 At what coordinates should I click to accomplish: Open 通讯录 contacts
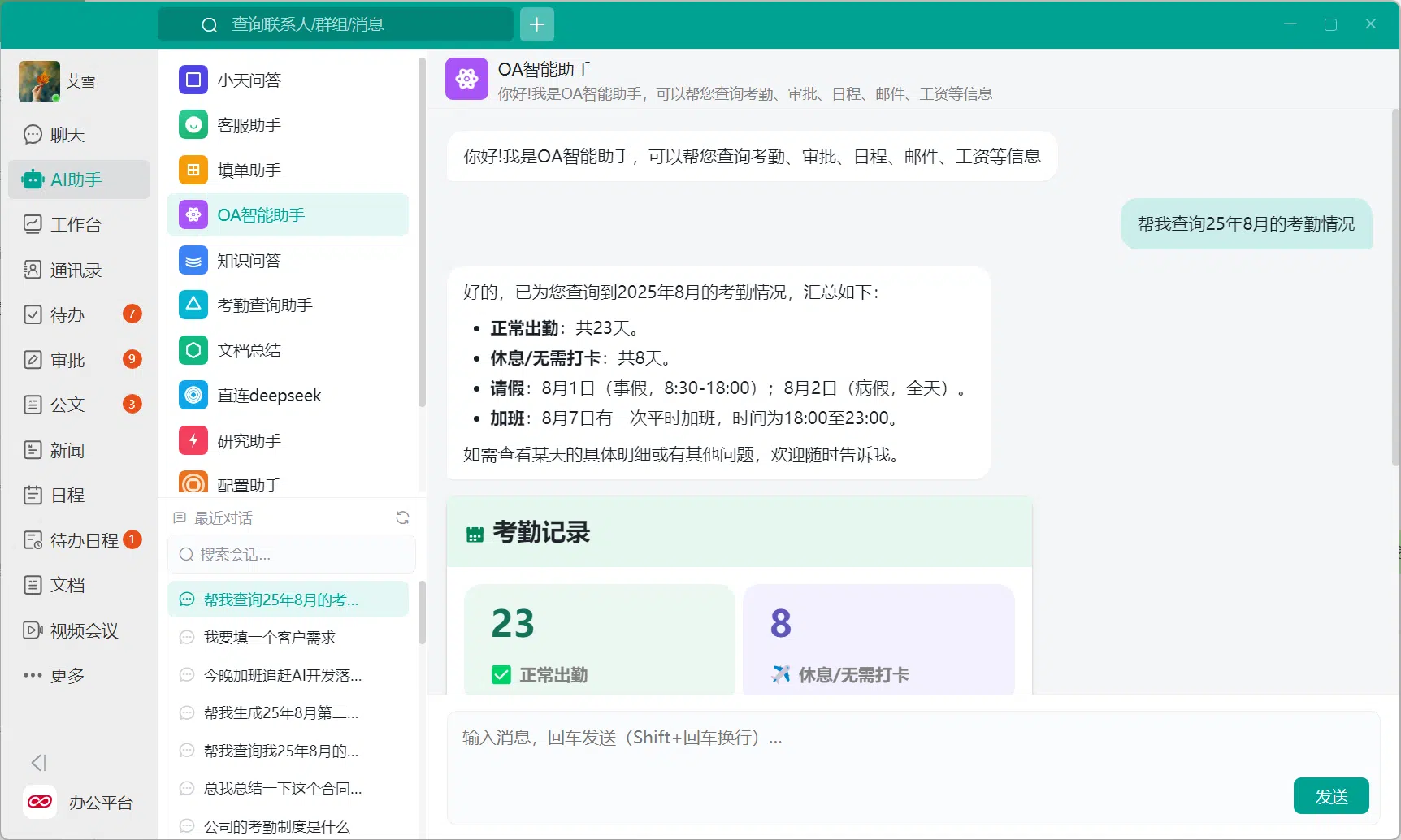point(79,270)
